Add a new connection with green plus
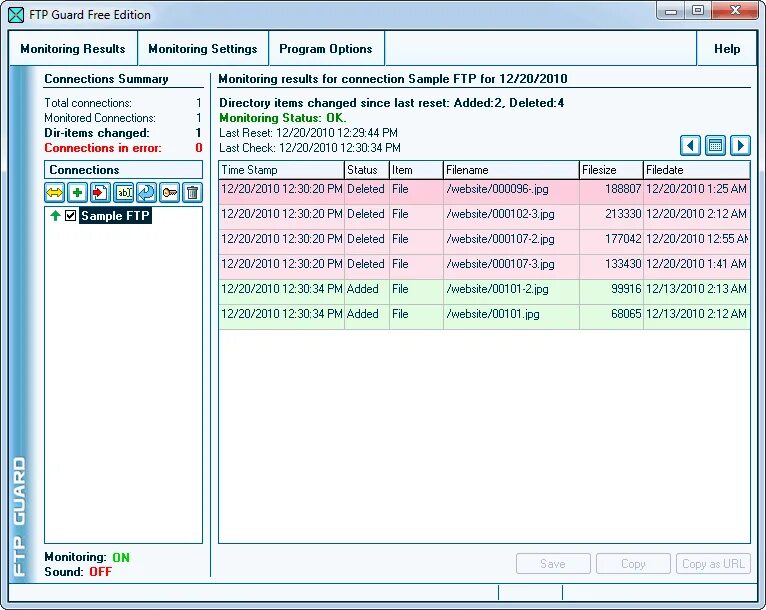766x610 pixels. coord(77,192)
